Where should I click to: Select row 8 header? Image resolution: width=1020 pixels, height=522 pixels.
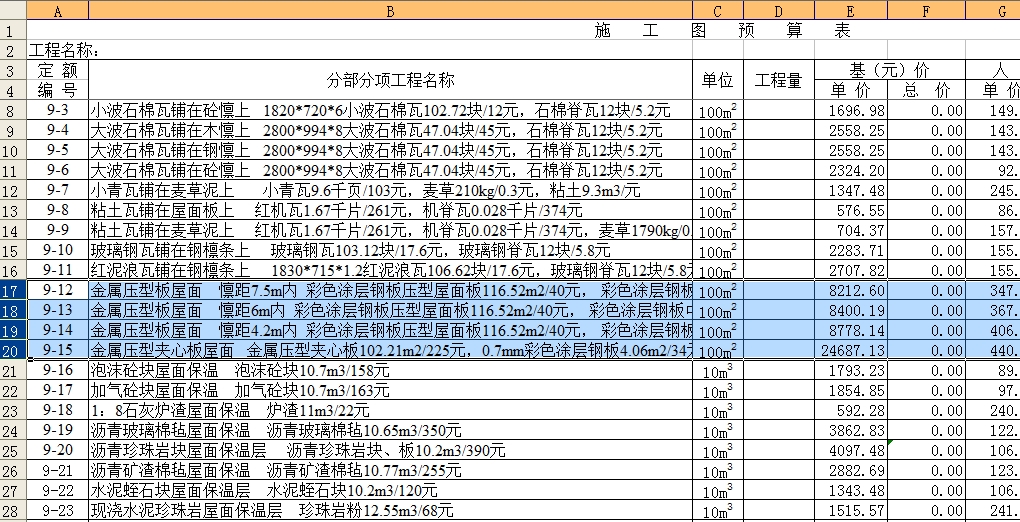click(x=12, y=110)
